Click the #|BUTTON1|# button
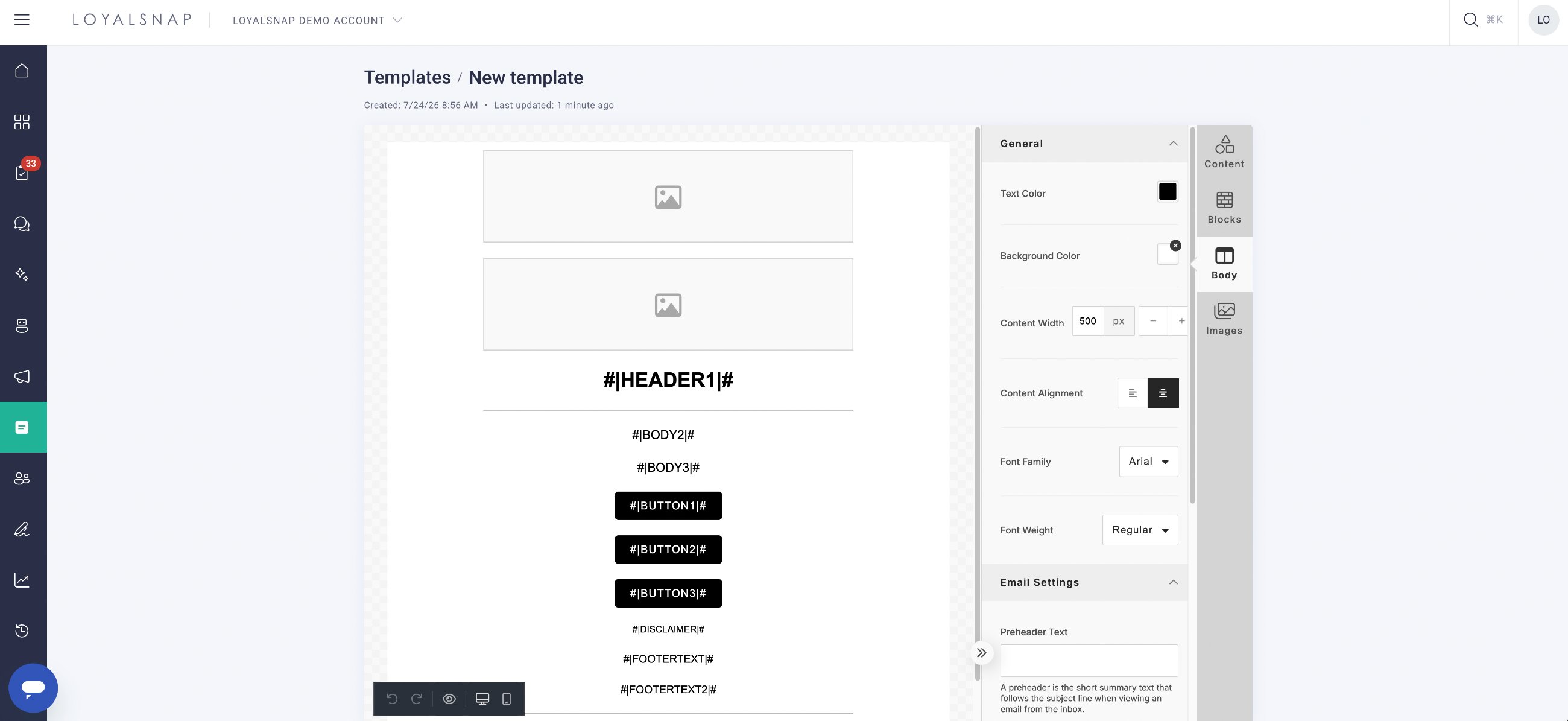 (668, 506)
